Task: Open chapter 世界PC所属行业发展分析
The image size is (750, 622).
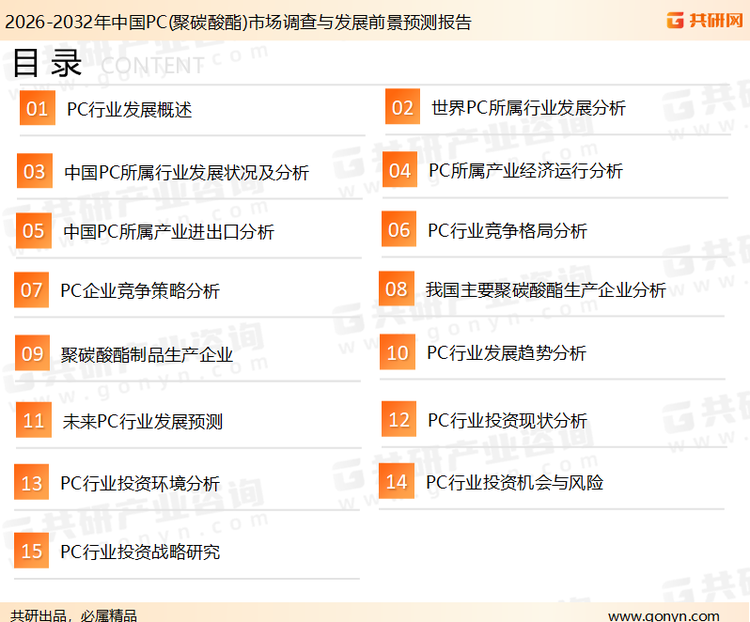Action: (529, 108)
